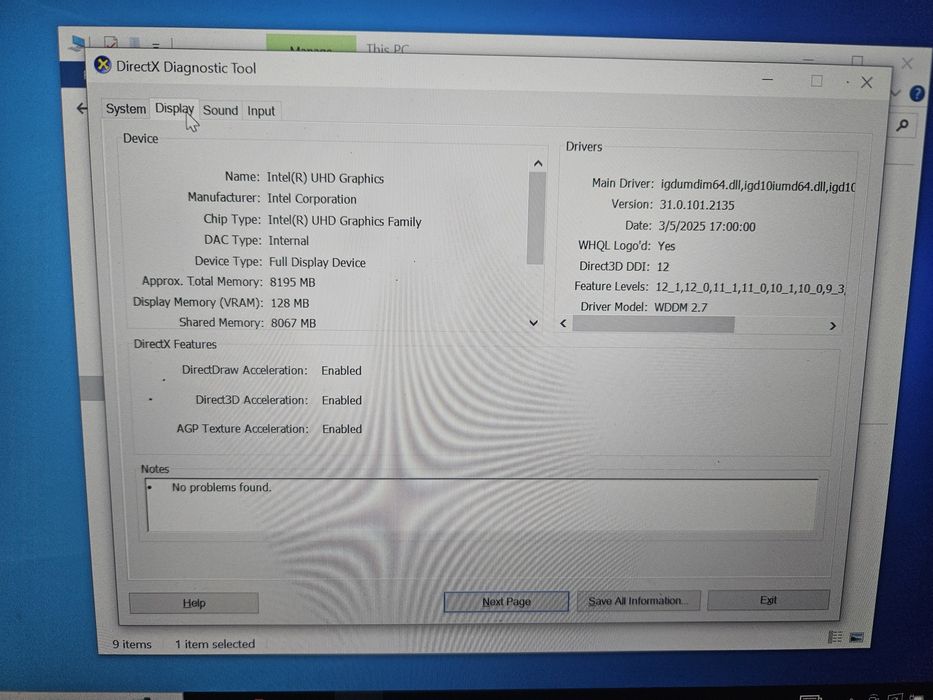Viewport: 933px width, 700px height.
Task: Click the File Explorer close button
Action: (x=907, y=63)
